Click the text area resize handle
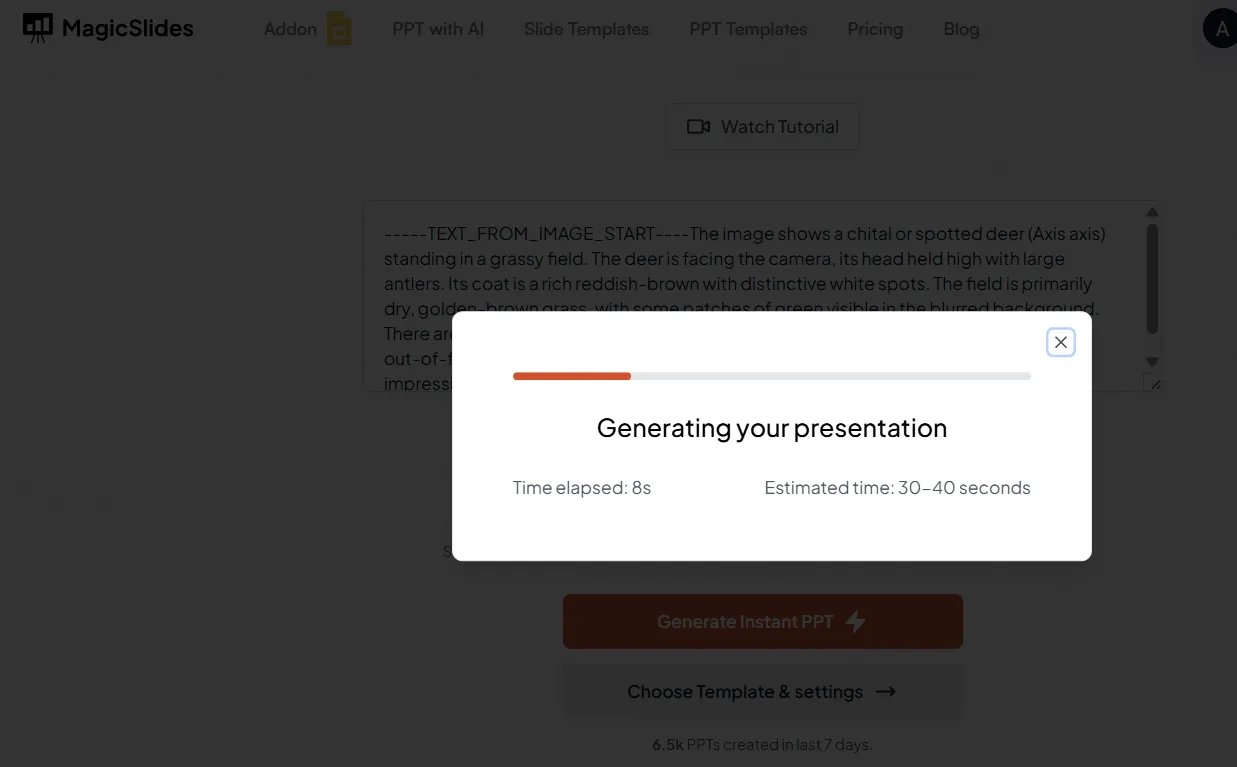This screenshot has width=1237, height=767. click(1156, 384)
